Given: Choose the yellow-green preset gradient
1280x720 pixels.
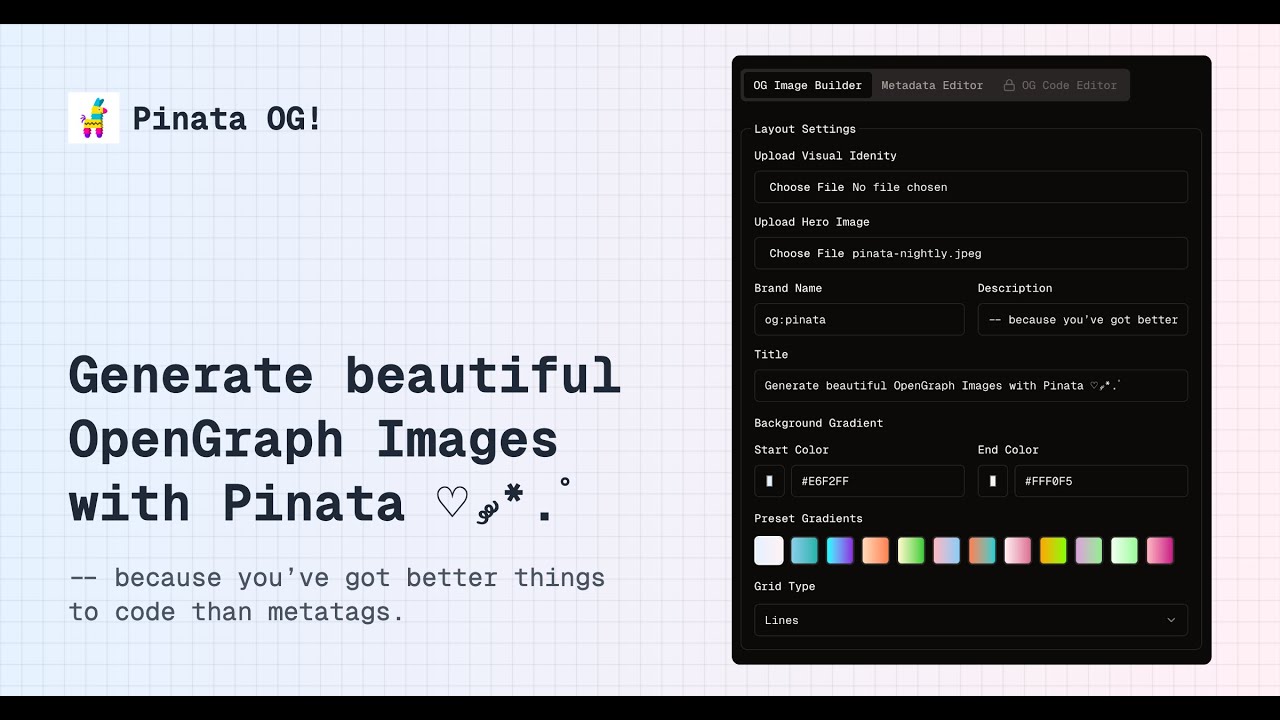Looking at the screenshot, I should pyautogui.click(x=1053, y=550).
